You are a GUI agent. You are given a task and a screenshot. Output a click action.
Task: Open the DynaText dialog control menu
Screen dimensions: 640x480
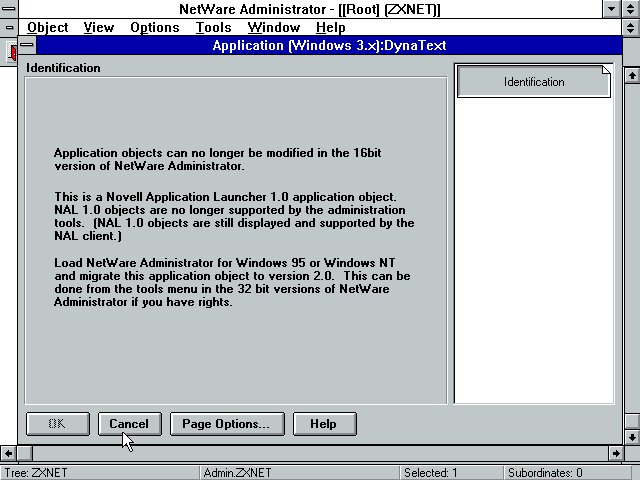point(27,45)
